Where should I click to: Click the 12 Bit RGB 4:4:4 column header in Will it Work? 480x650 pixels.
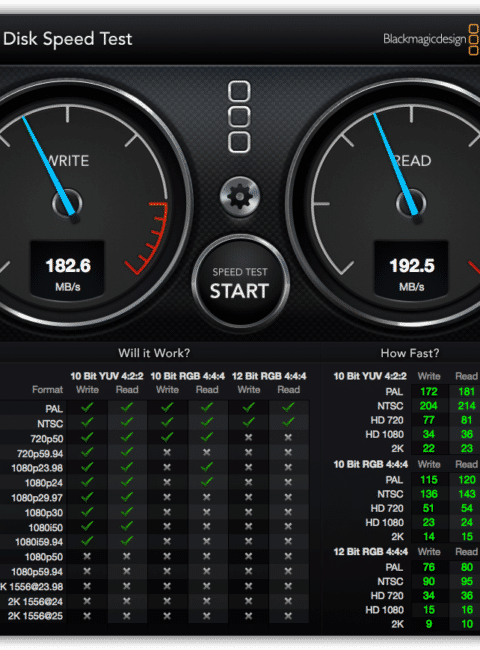(x=269, y=376)
